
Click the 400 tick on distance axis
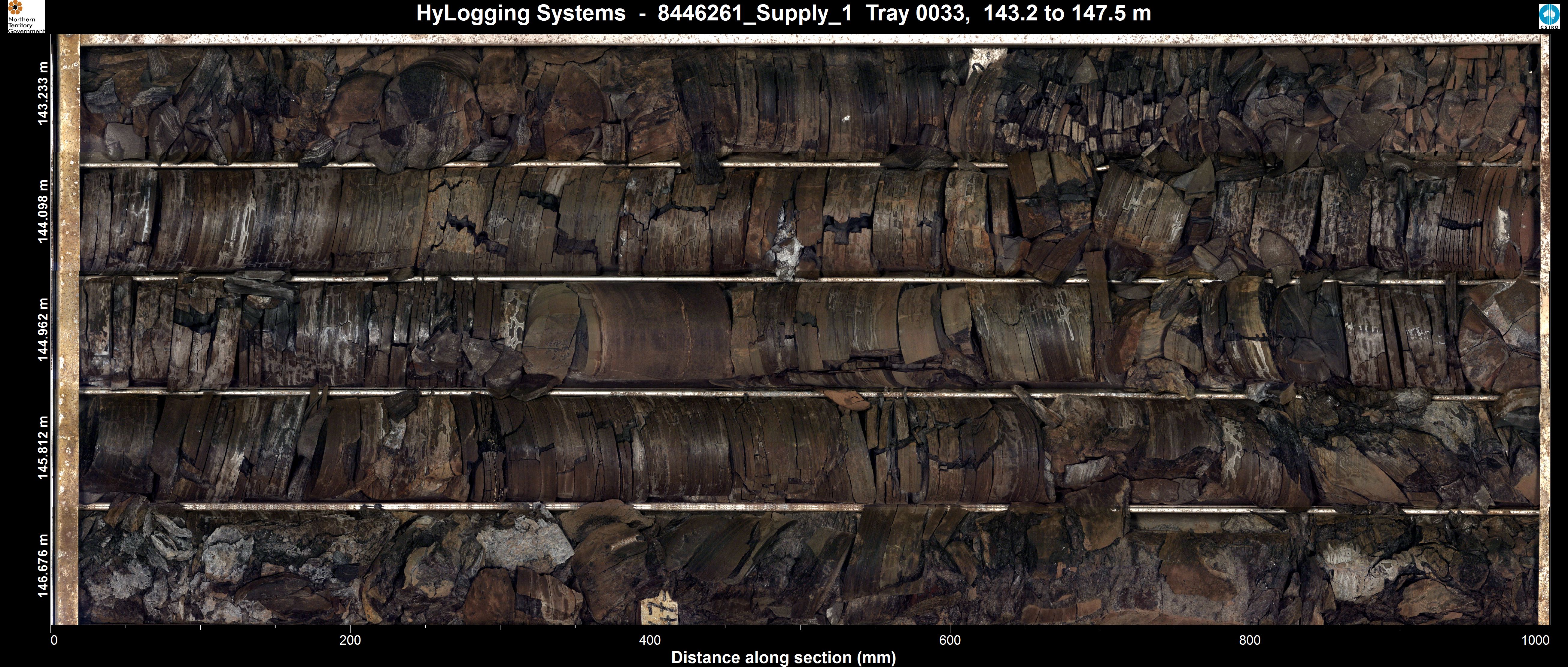650,640
